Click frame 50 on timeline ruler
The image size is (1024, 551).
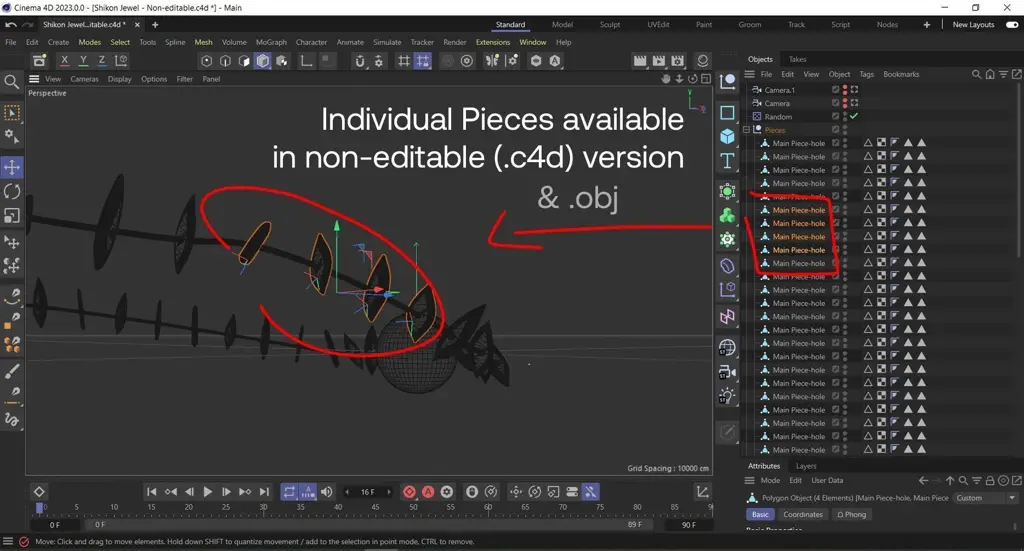click(413, 507)
